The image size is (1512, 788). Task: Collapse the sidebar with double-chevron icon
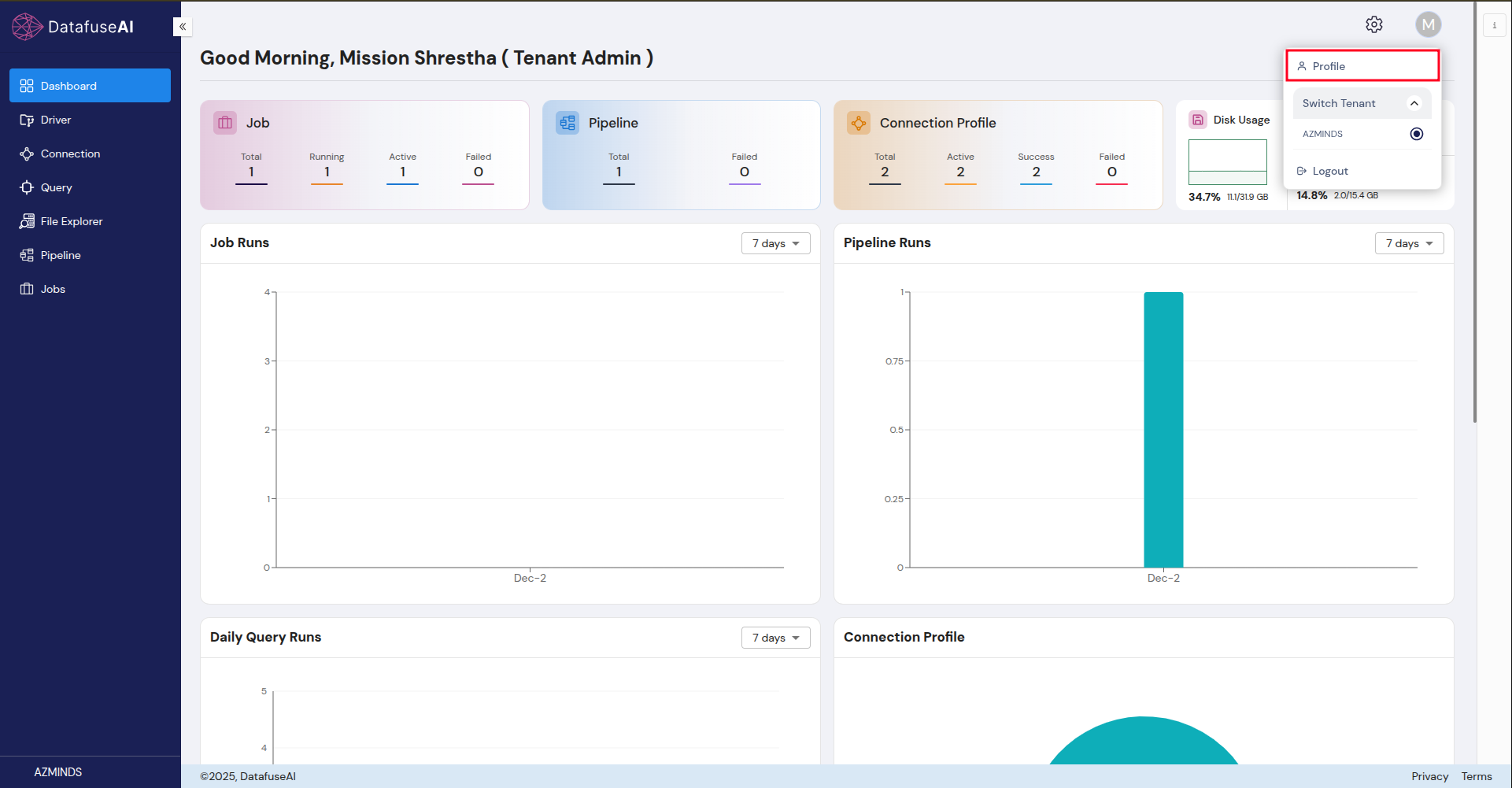[x=183, y=27]
